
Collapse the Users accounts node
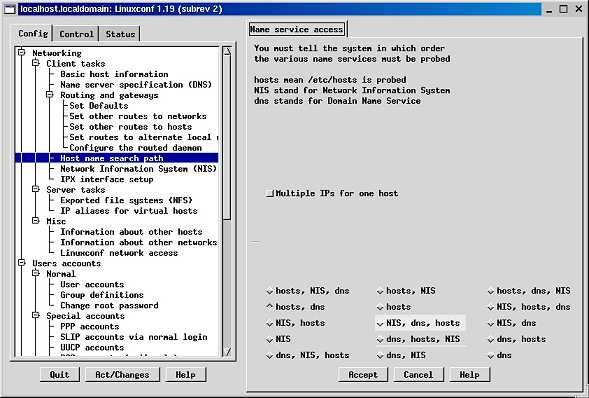tap(22, 263)
